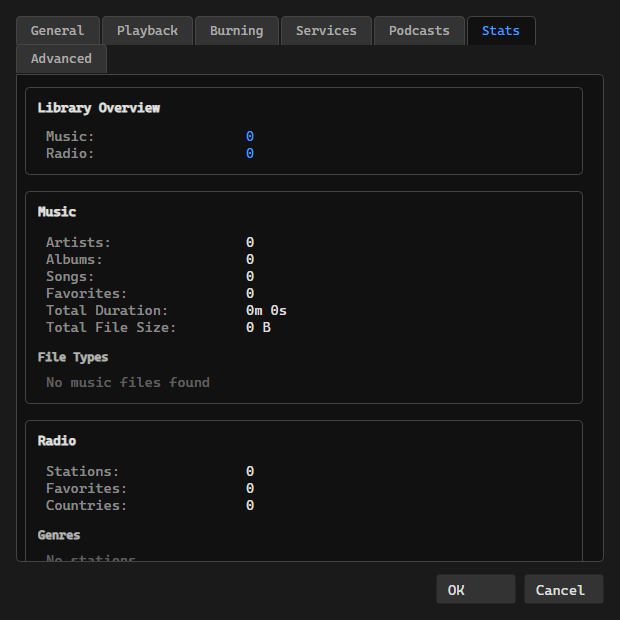Viewport: 620px width, 620px height.
Task: Click the Stations: label
Action: click(82, 471)
